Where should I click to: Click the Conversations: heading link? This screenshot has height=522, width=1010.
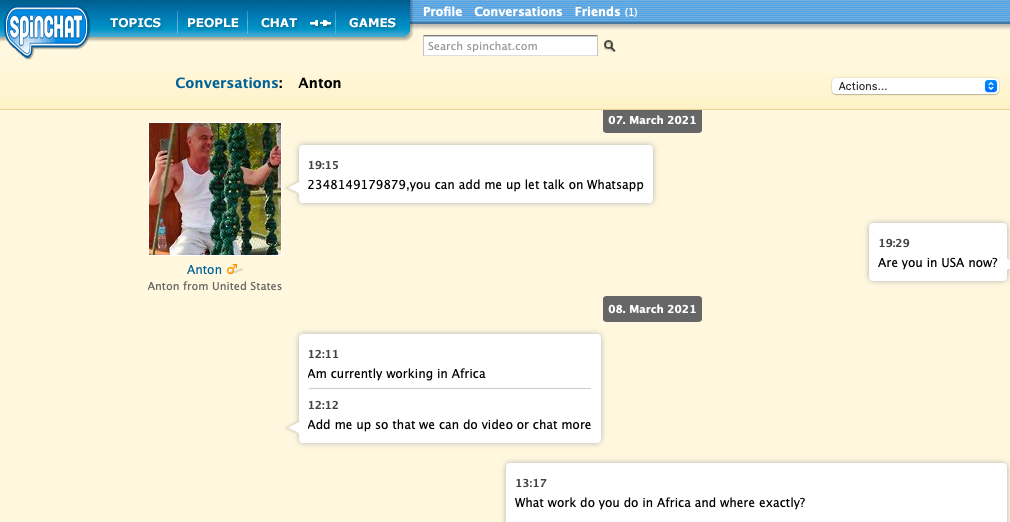tap(229, 83)
